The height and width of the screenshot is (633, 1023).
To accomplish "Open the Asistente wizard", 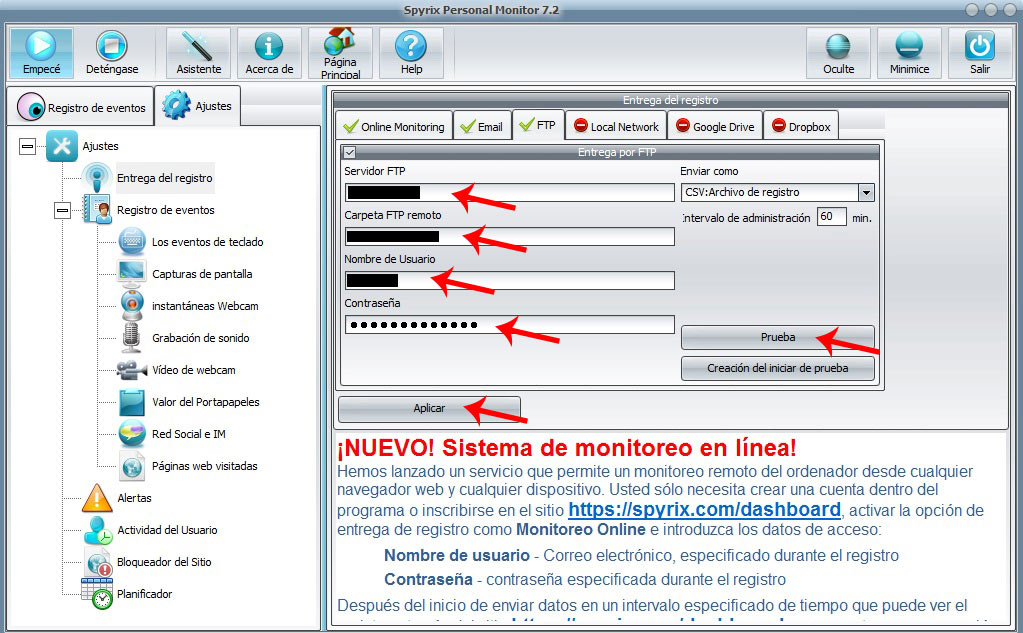I will coord(198,53).
